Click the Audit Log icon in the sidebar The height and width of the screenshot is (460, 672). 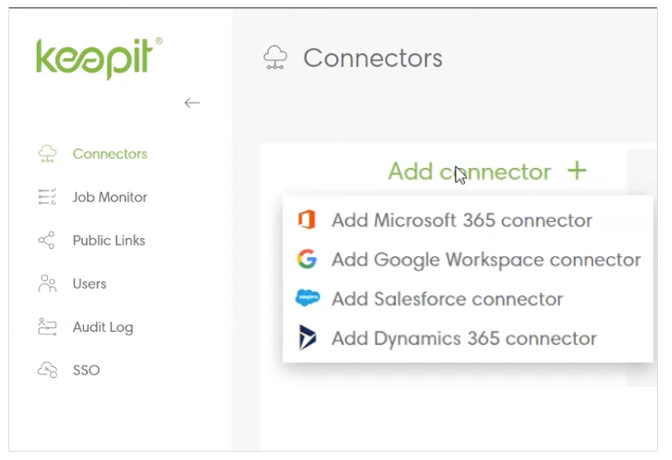tap(47, 327)
